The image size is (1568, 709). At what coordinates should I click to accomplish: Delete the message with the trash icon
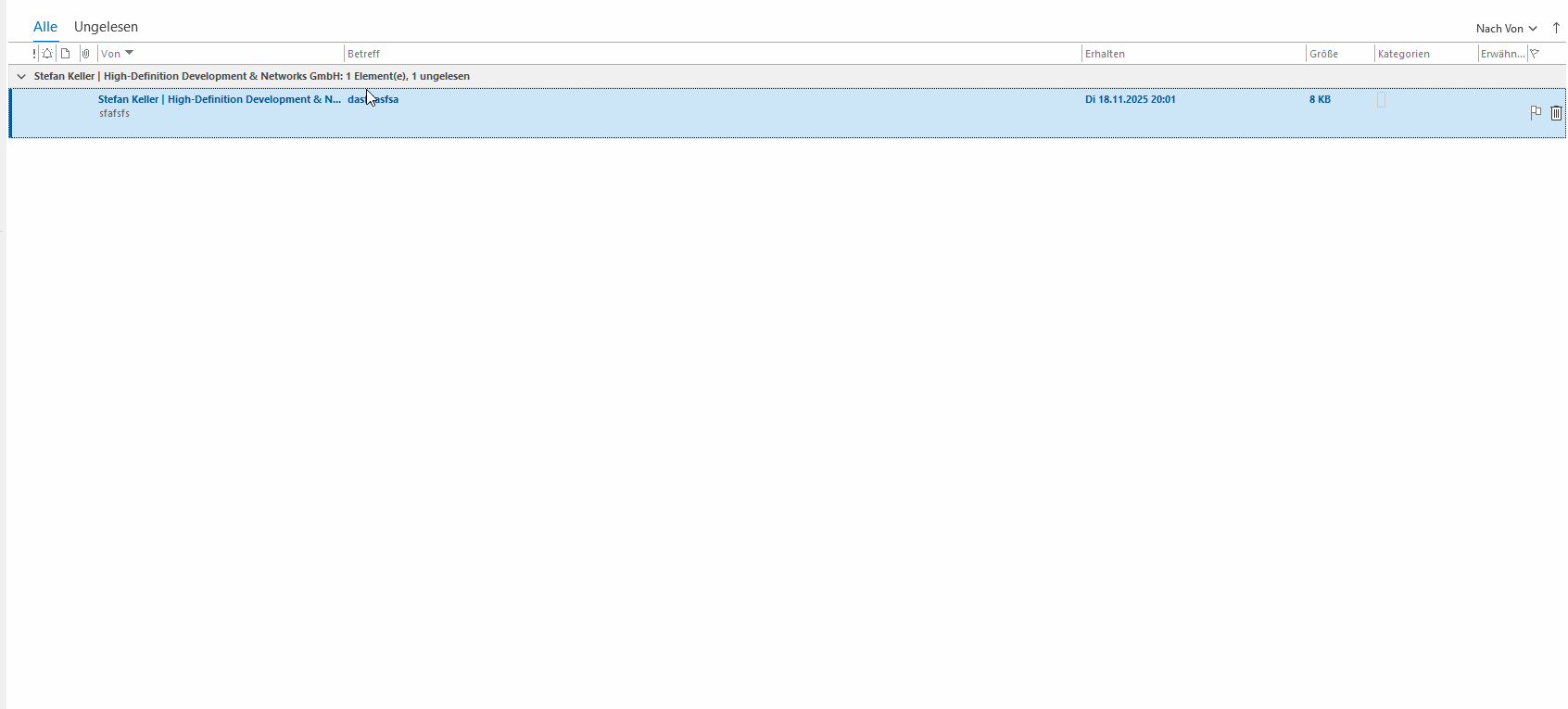tap(1556, 113)
